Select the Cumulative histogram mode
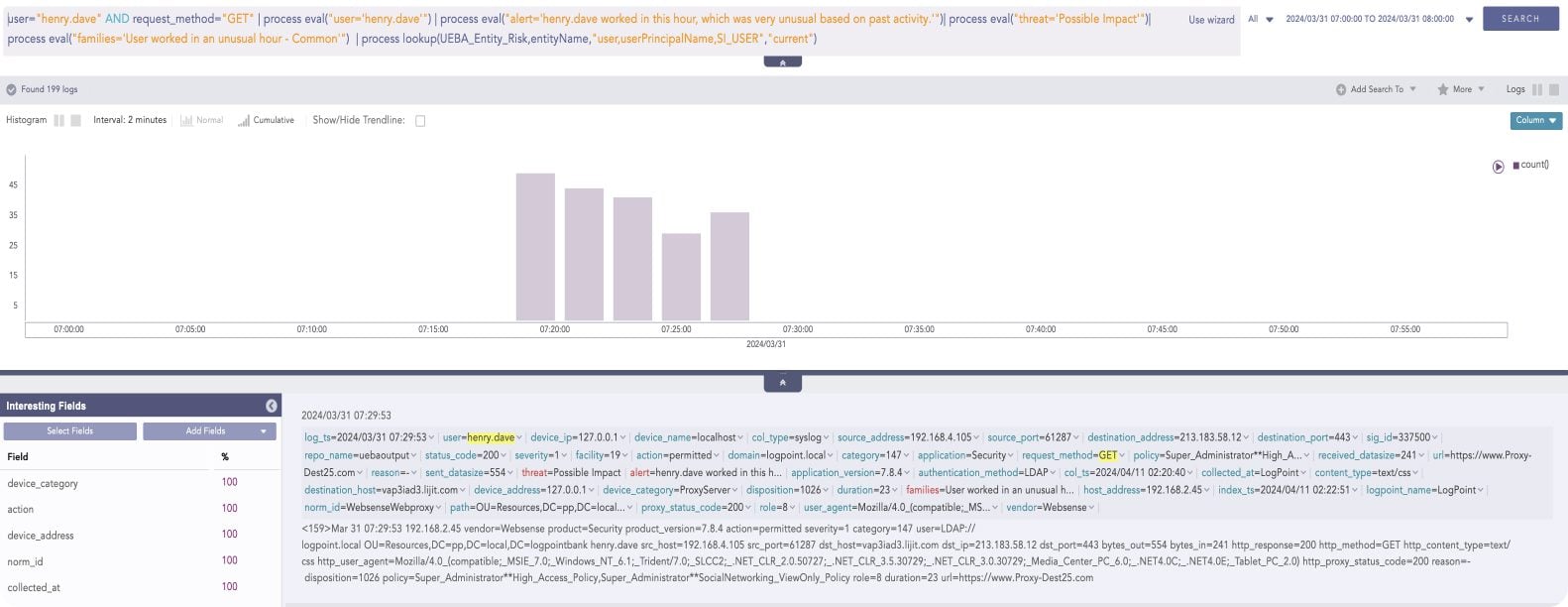 pos(266,120)
